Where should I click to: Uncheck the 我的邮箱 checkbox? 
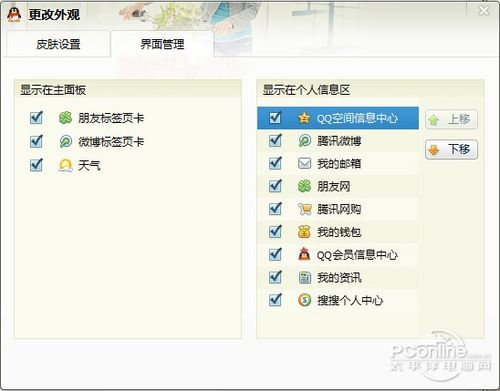click(275, 163)
